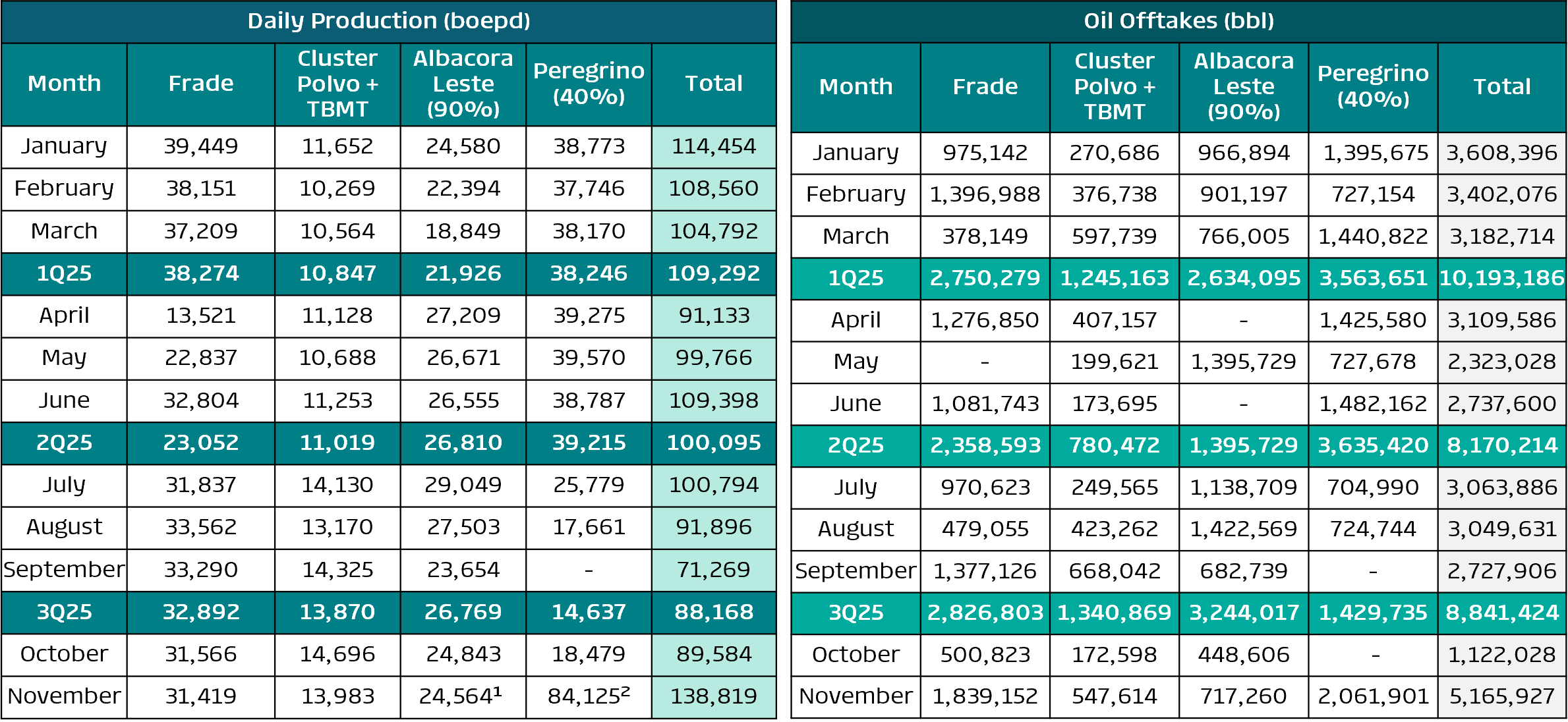The height and width of the screenshot is (722, 1568).
Task: Click the 3,608,396 total offtake cell
Action: (x=1502, y=153)
